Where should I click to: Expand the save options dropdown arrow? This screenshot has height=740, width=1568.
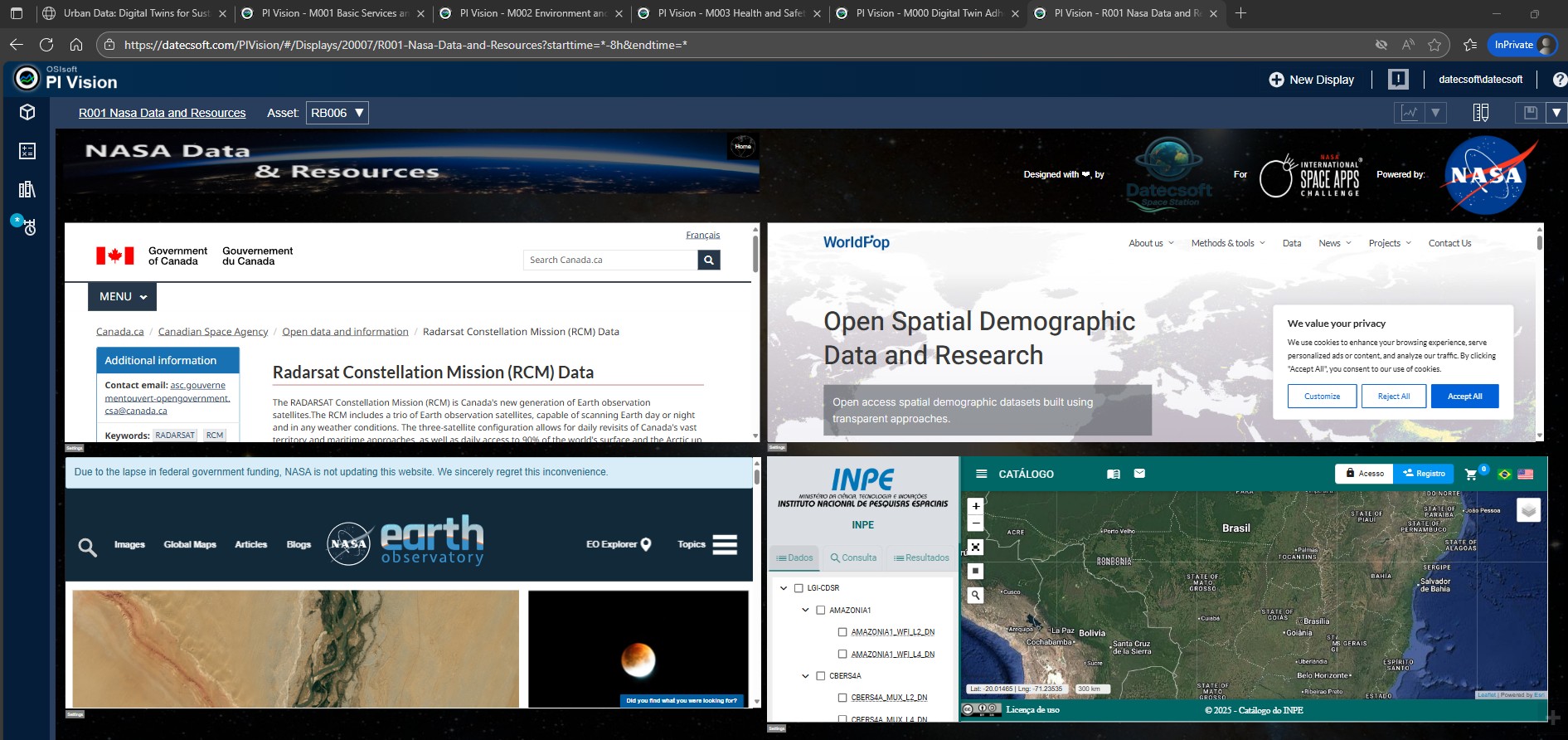(x=1556, y=113)
